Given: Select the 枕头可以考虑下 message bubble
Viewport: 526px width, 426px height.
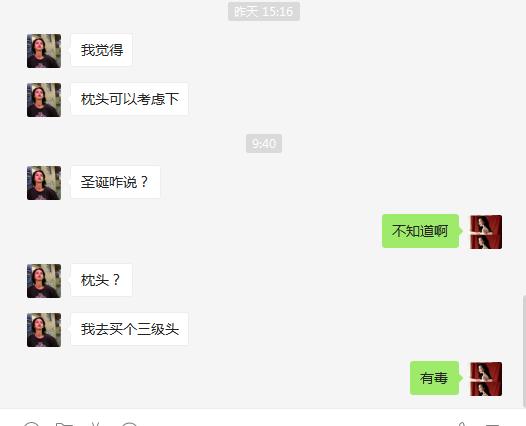Looking at the screenshot, I should tap(129, 99).
